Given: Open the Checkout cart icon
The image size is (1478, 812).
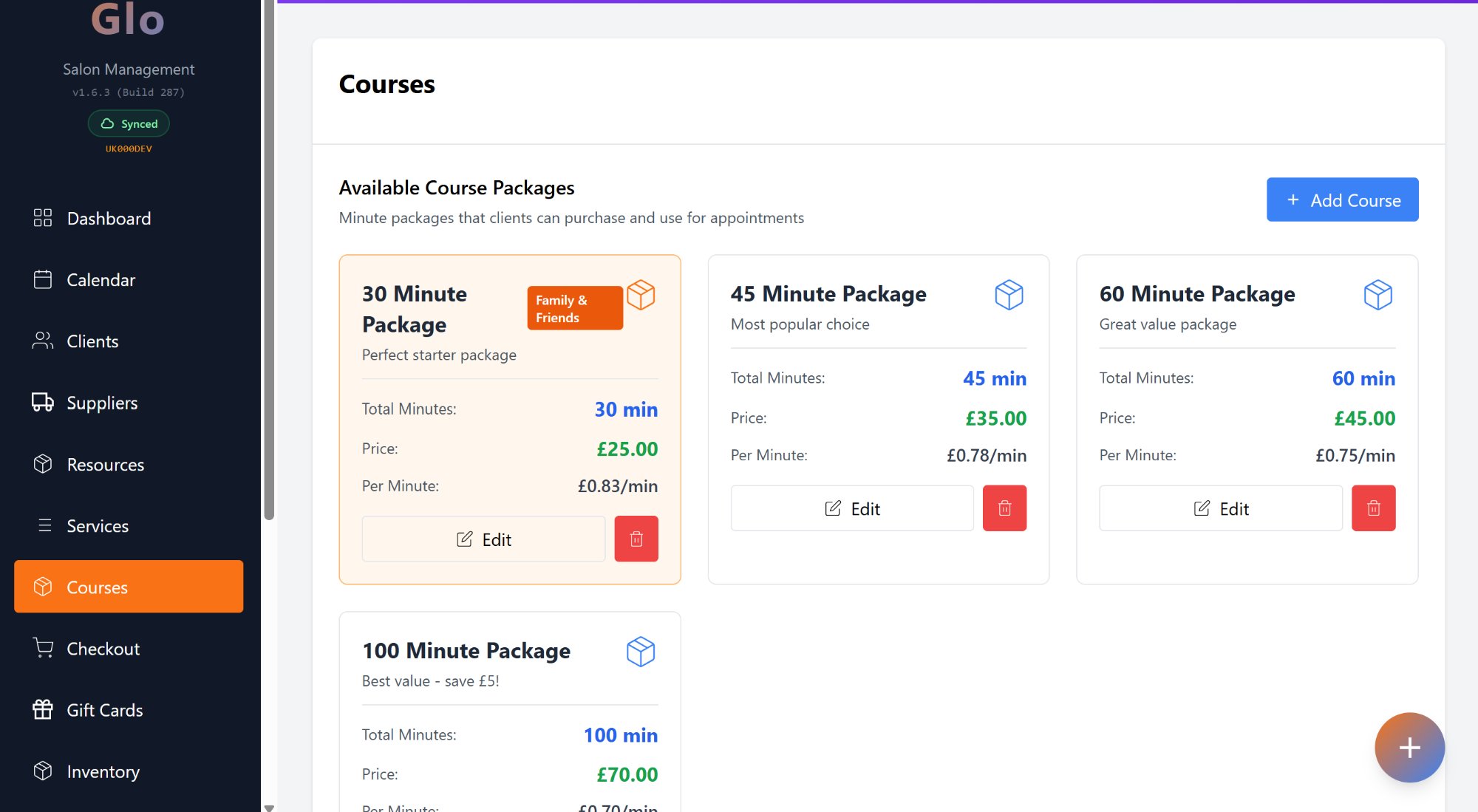Looking at the screenshot, I should (x=42, y=648).
